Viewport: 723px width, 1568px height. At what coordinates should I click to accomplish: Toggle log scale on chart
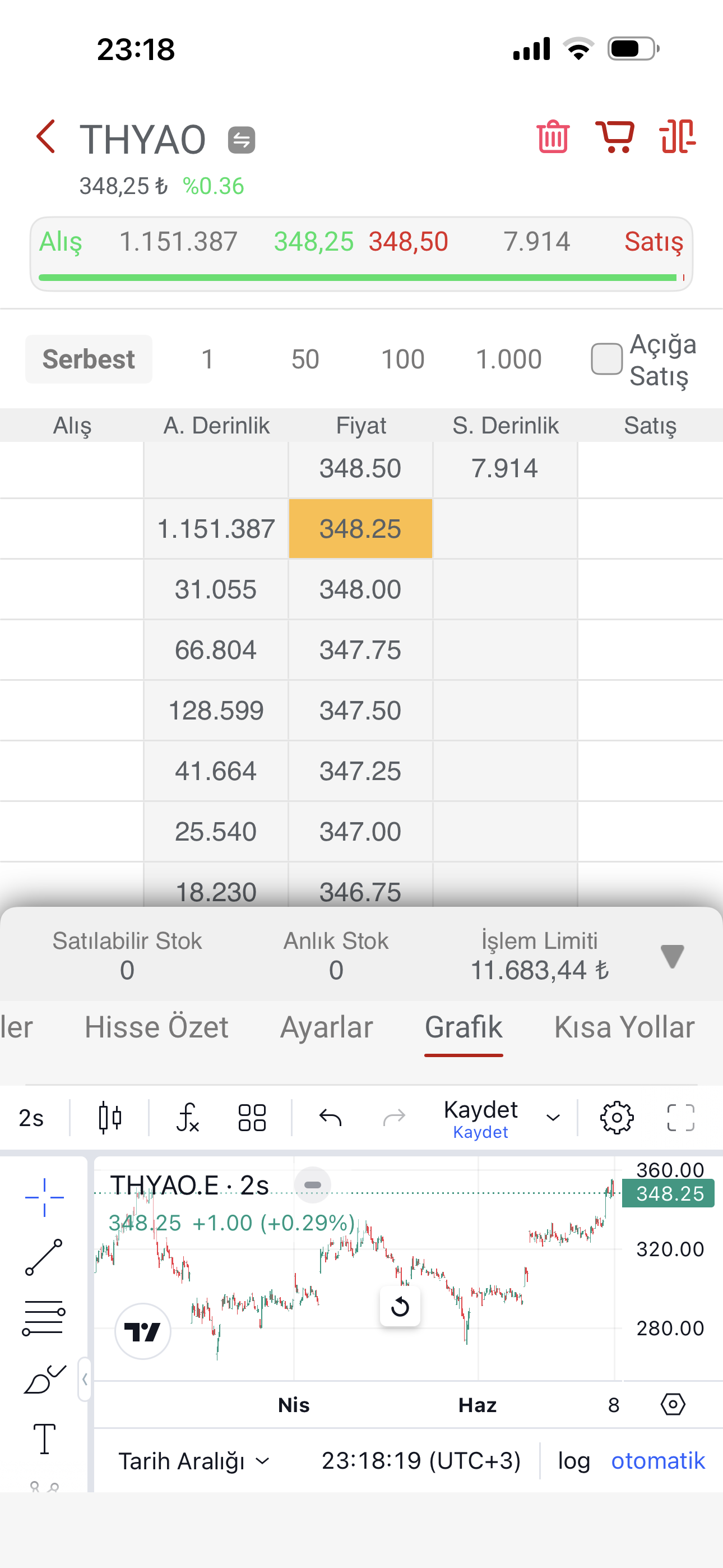click(x=574, y=1461)
